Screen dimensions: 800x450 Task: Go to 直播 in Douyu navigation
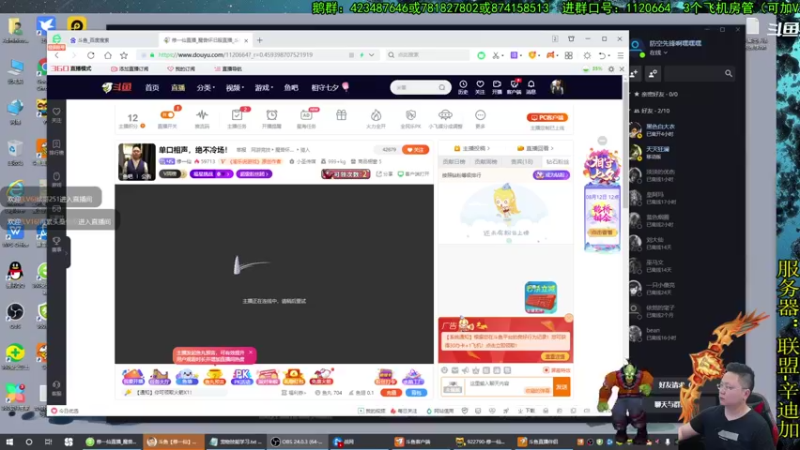(x=178, y=88)
